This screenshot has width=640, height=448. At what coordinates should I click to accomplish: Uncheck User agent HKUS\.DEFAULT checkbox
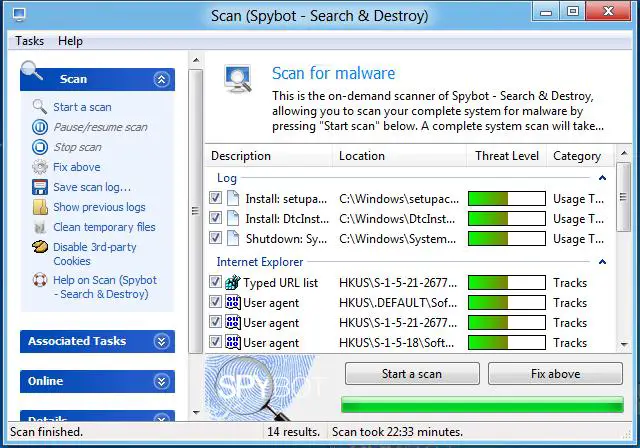[x=215, y=302]
